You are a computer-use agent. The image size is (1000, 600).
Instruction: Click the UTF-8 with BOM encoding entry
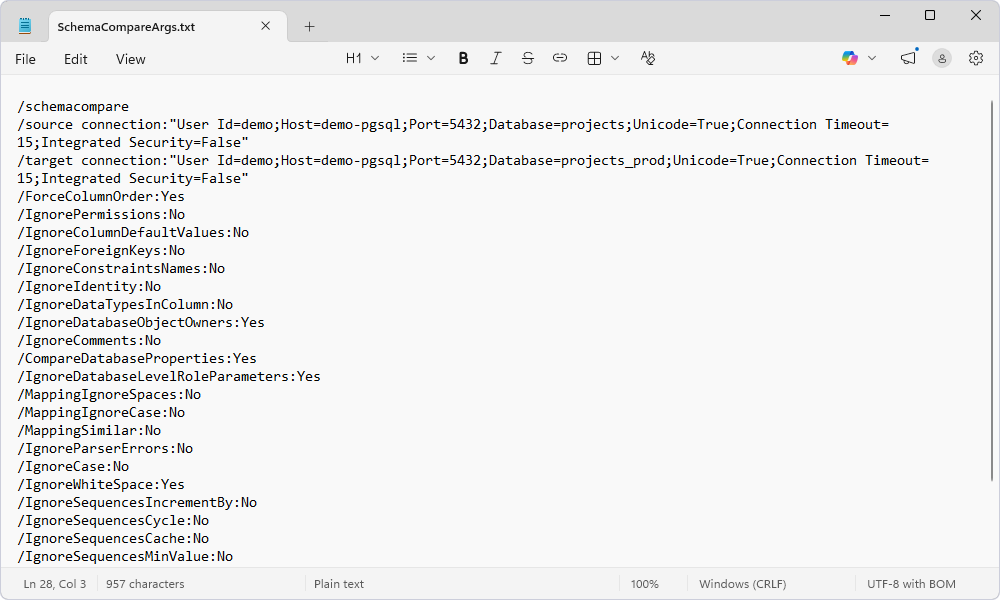(911, 583)
